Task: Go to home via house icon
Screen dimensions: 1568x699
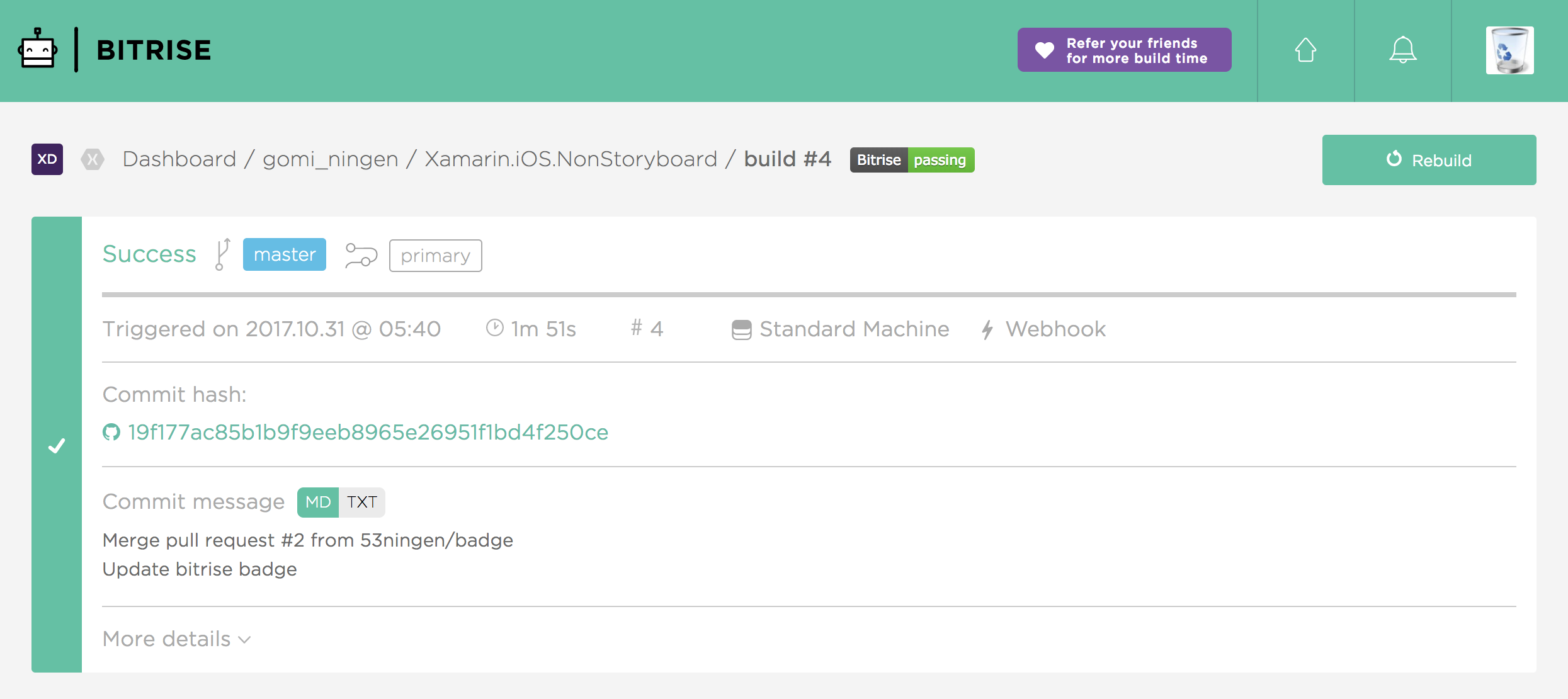Action: pyautogui.click(x=1305, y=50)
